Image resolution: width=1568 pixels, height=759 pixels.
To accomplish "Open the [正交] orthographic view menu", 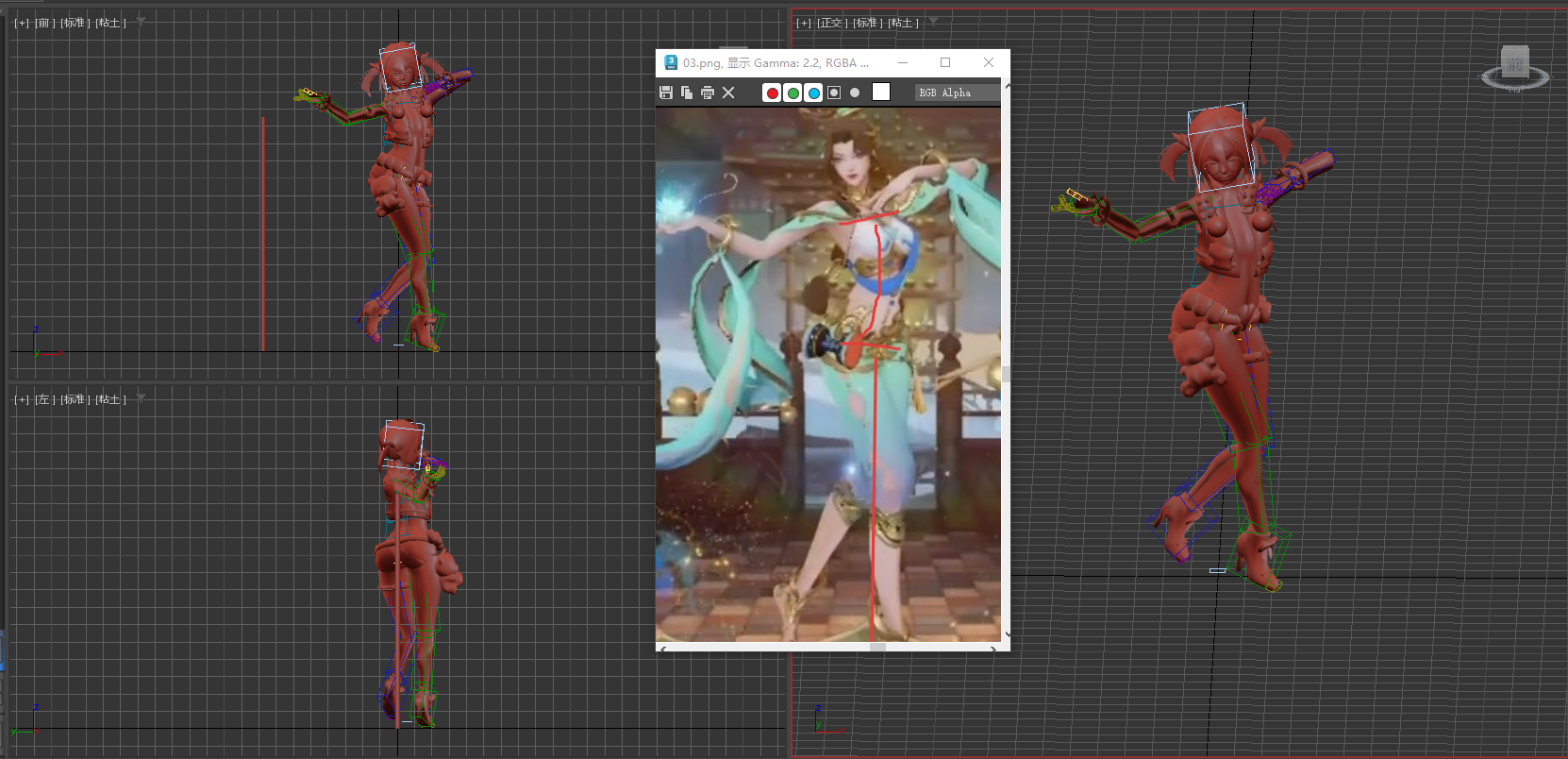I will point(831,23).
